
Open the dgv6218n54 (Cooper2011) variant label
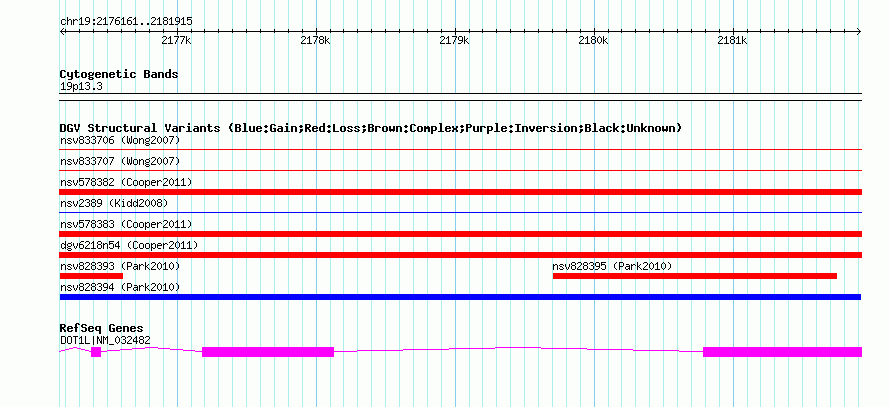tap(129, 246)
